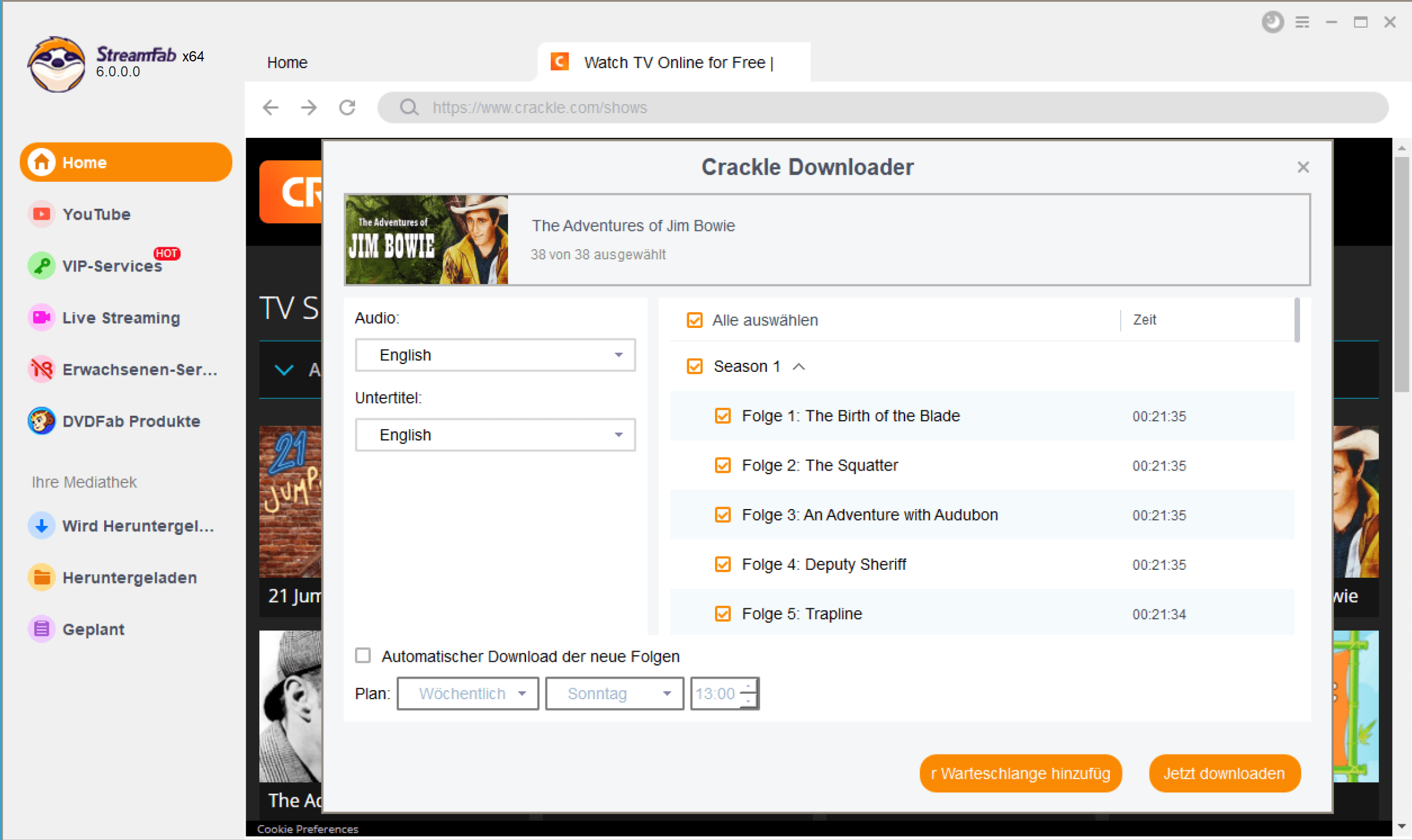Click the address bar URL field
The height and width of the screenshot is (840, 1412).
pos(883,108)
